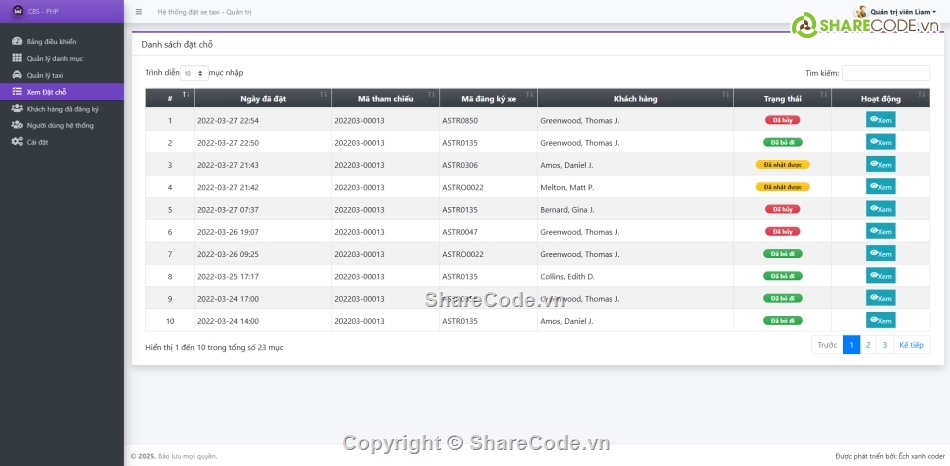Click Xem button for row 5
Image resolution: width=950 pixels, height=466 pixels.
(x=880, y=209)
